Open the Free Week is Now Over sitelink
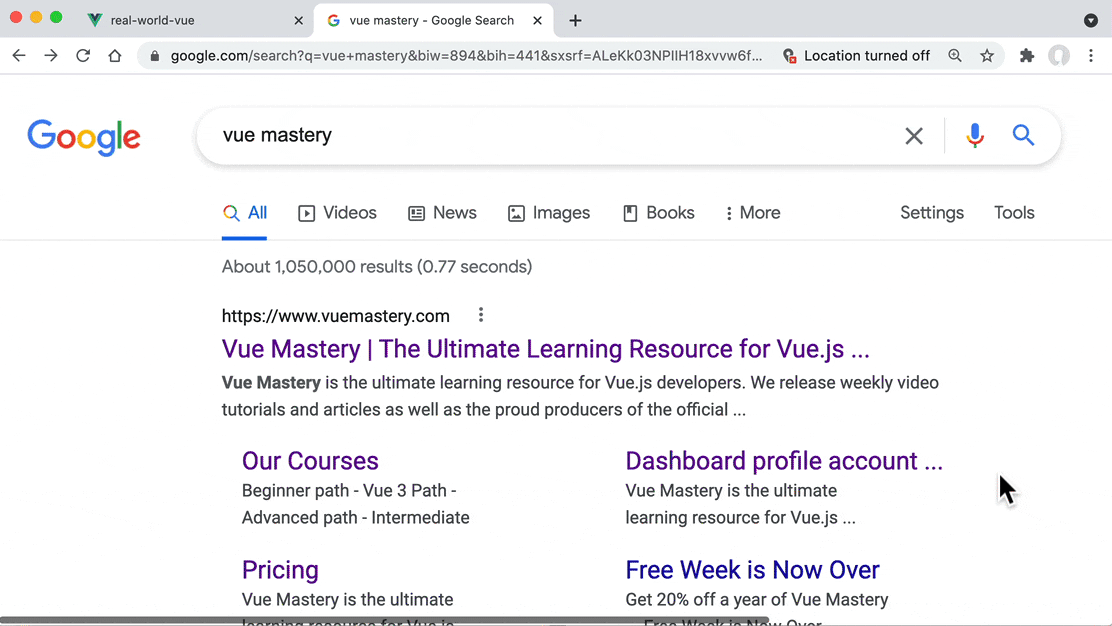This screenshot has width=1112, height=626. (752, 570)
